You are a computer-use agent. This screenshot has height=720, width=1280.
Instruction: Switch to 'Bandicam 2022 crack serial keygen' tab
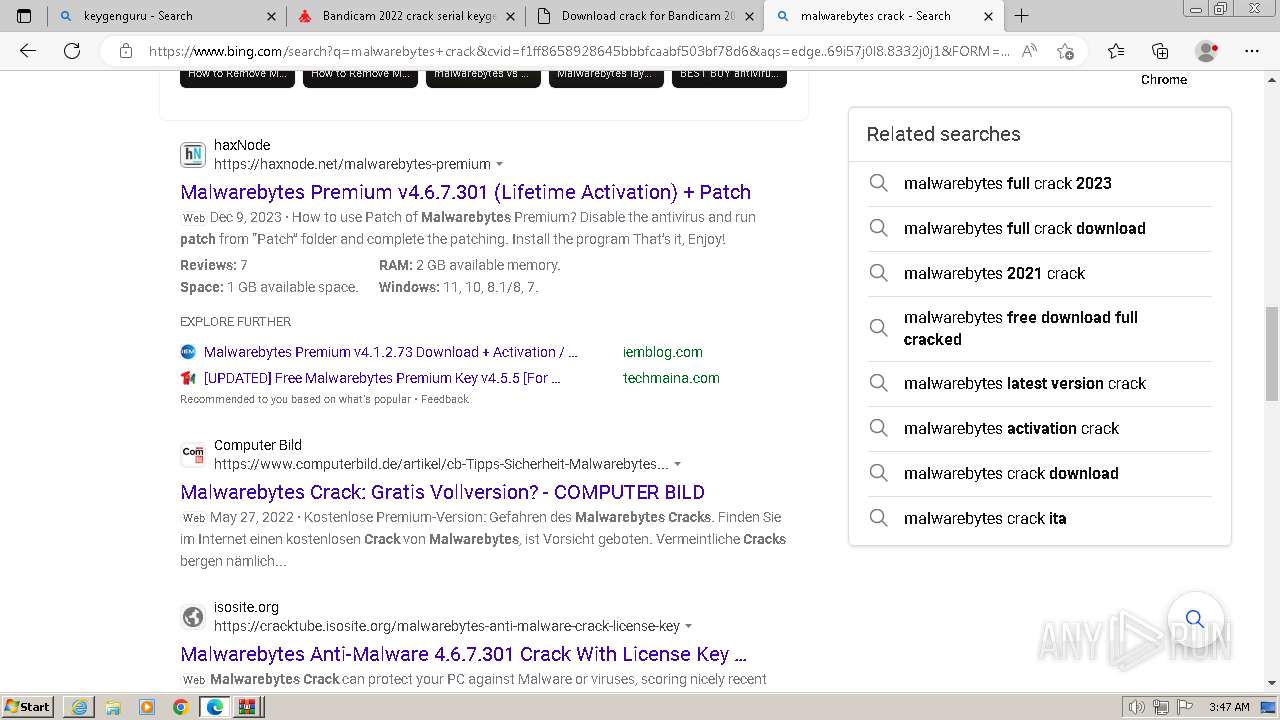coord(408,16)
